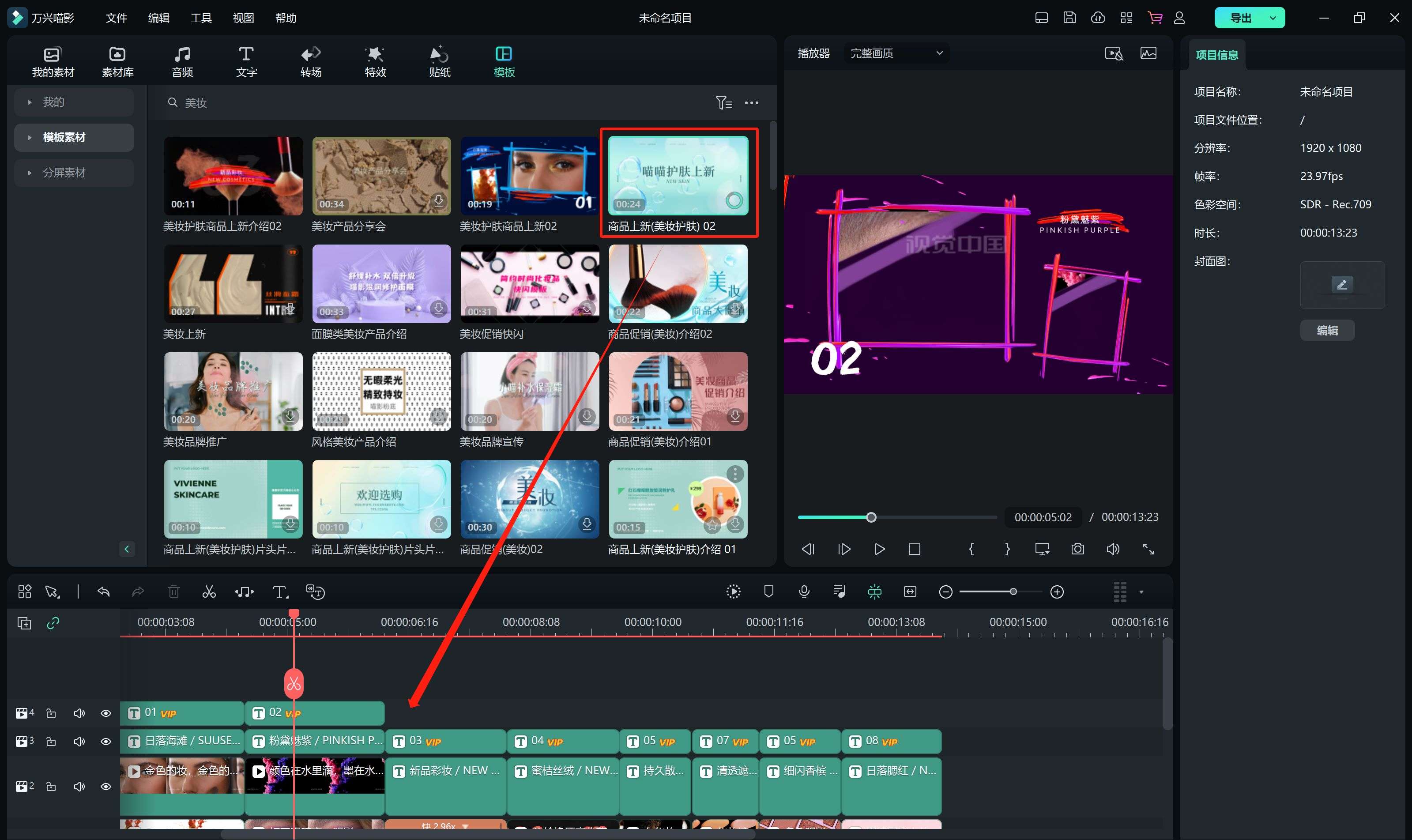This screenshot has height=840, width=1412.
Task: Click the green 导出 export button
Action: click(x=1241, y=18)
